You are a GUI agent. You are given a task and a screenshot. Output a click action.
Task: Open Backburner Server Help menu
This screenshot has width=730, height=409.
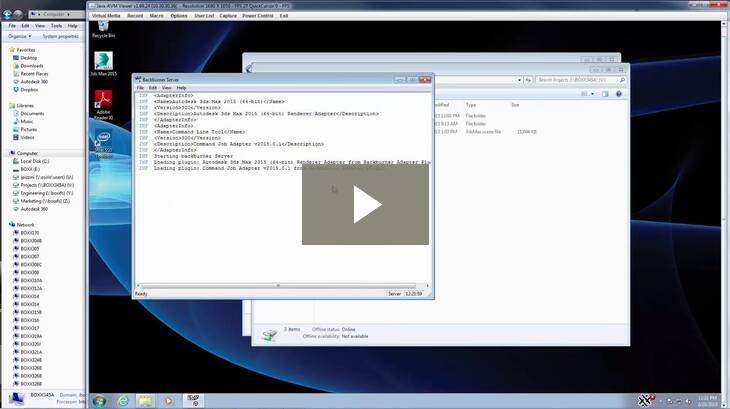[181, 88]
